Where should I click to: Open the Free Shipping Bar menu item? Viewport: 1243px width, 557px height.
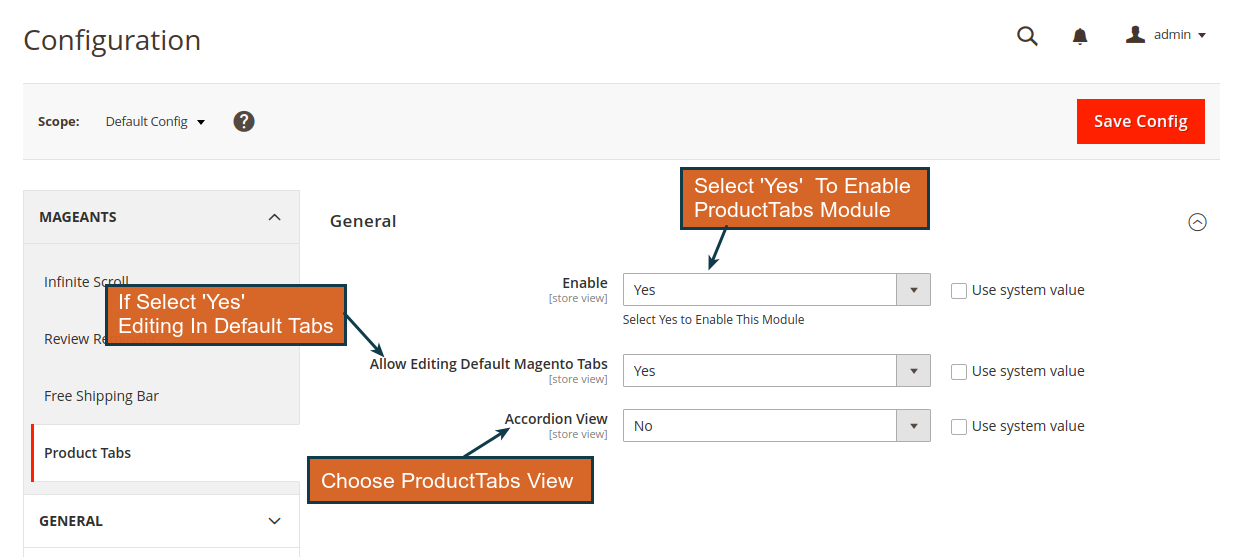click(101, 396)
